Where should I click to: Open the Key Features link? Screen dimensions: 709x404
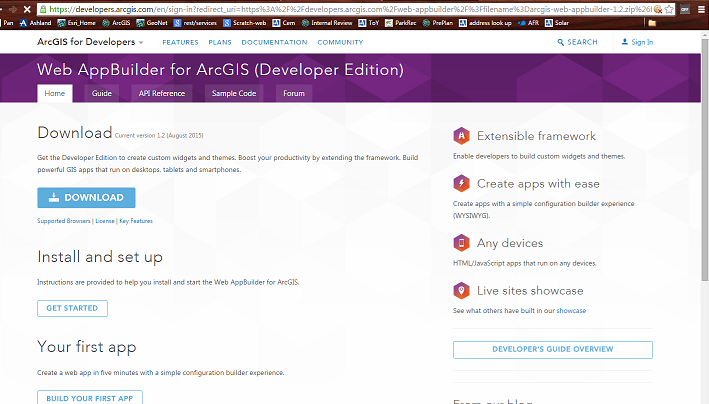(x=136, y=221)
